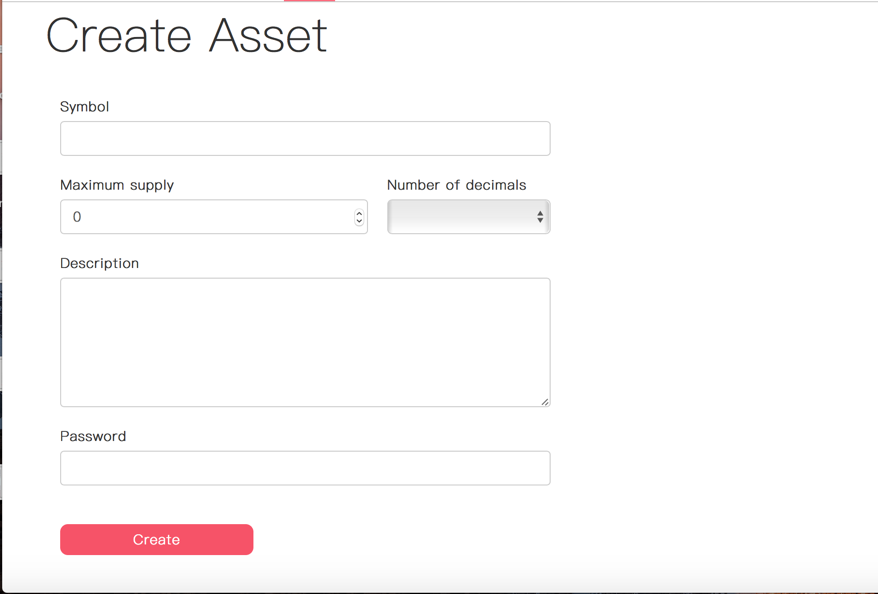This screenshot has width=878, height=594.
Task: Click the Description label text
Action: [x=100, y=264]
